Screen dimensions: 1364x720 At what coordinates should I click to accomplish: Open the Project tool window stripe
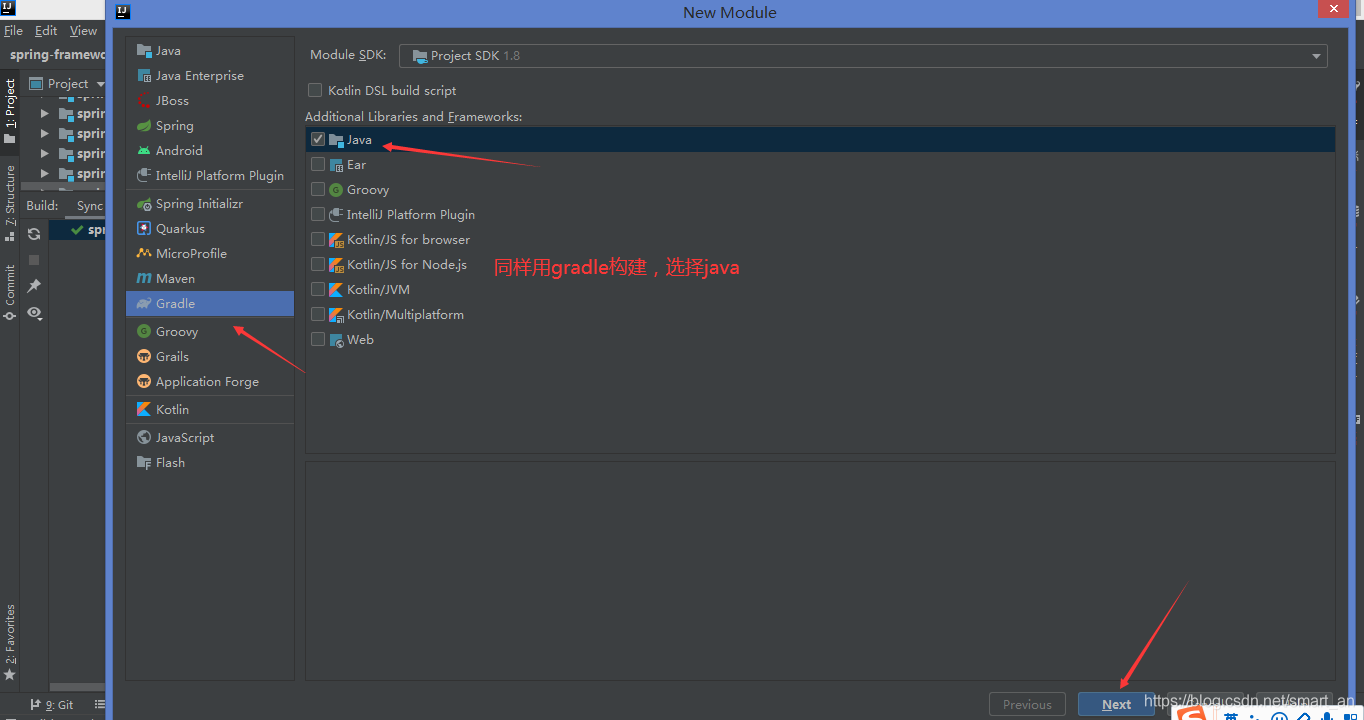(x=10, y=110)
